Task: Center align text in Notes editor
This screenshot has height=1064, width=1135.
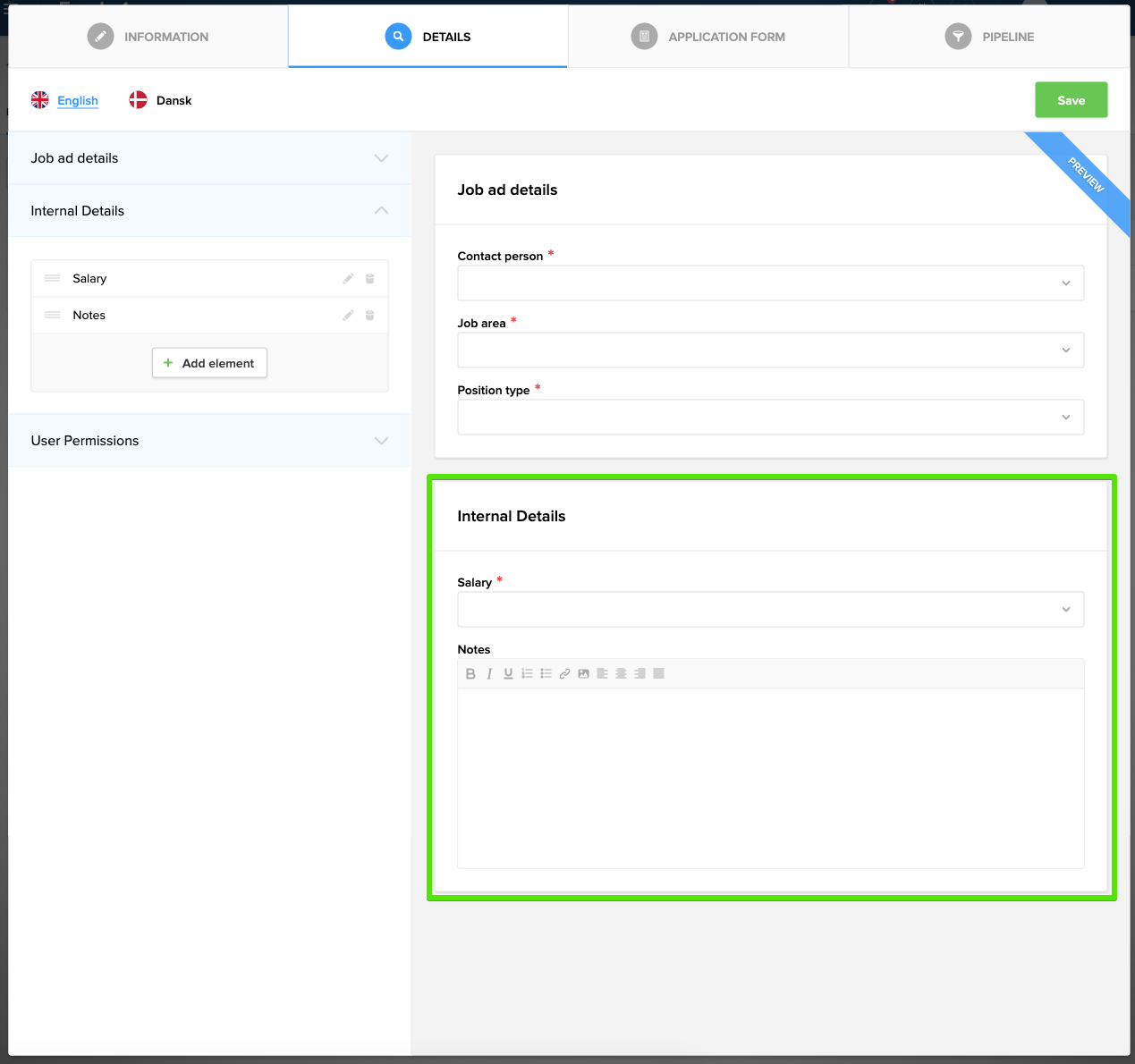Action: 621,674
